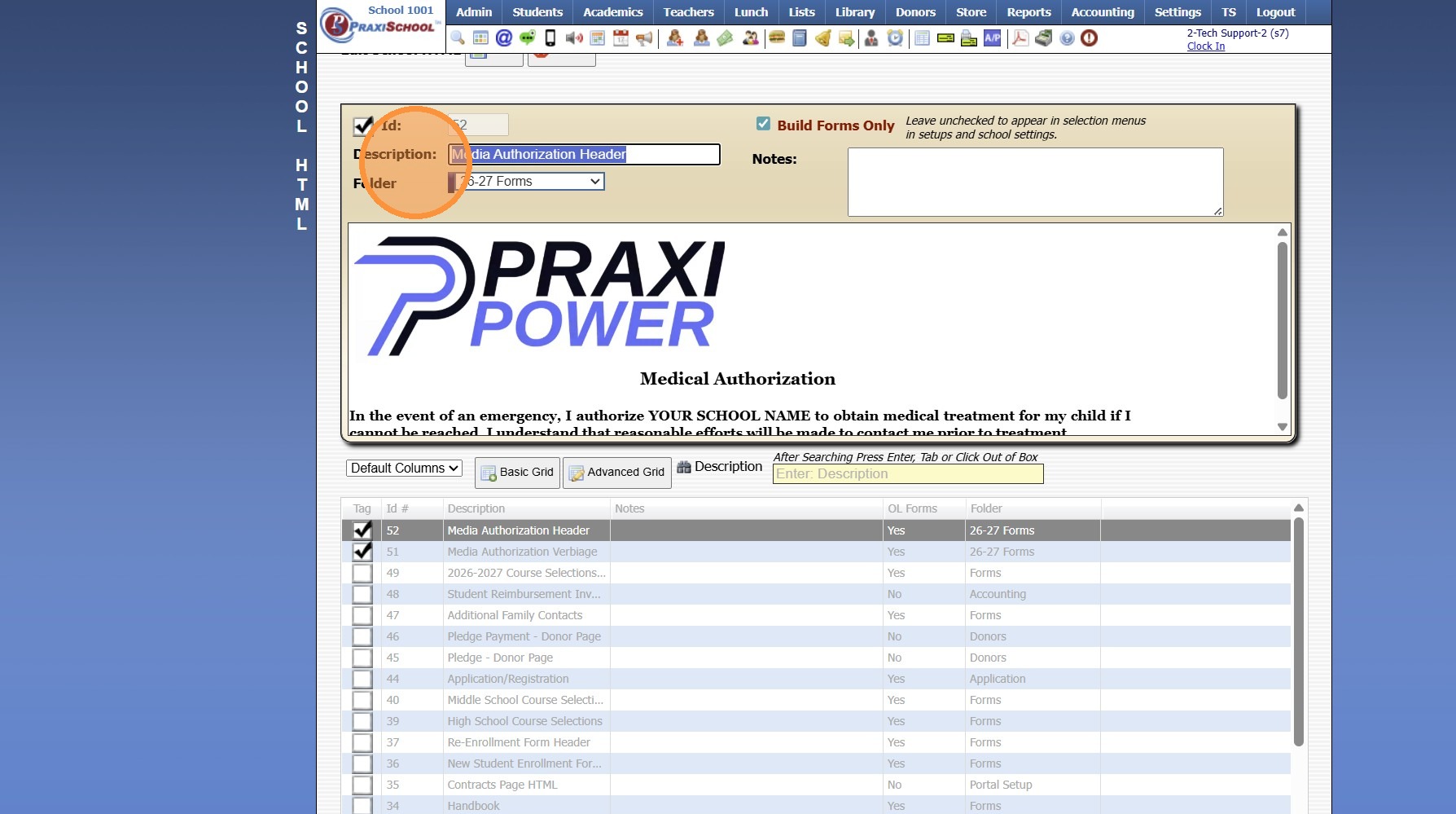Screen dimensions: 1456x814
Task: Click the blue help question icon
Action: pyautogui.click(x=1067, y=38)
